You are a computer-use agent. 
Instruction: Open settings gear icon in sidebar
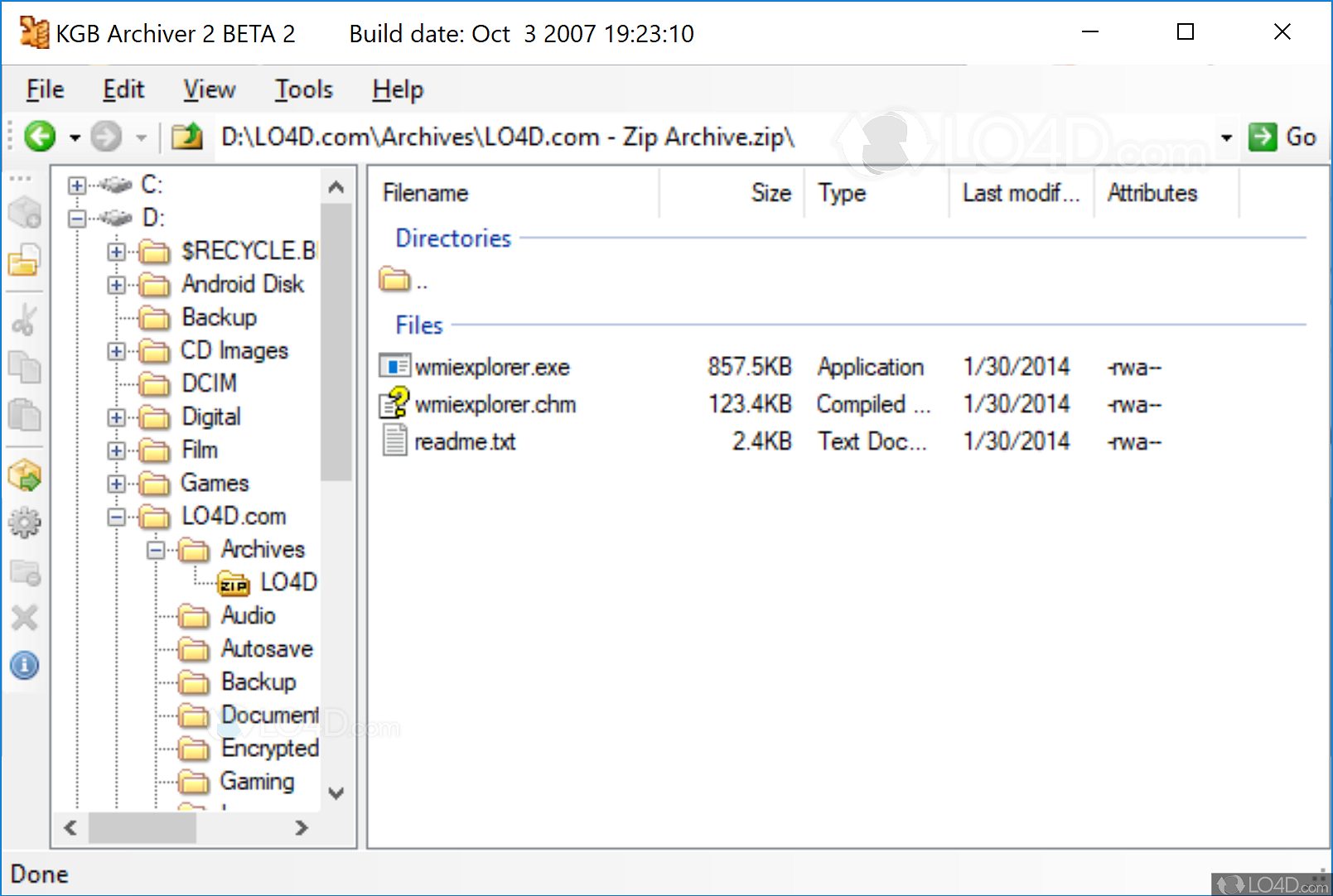click(x=24, y=523)
